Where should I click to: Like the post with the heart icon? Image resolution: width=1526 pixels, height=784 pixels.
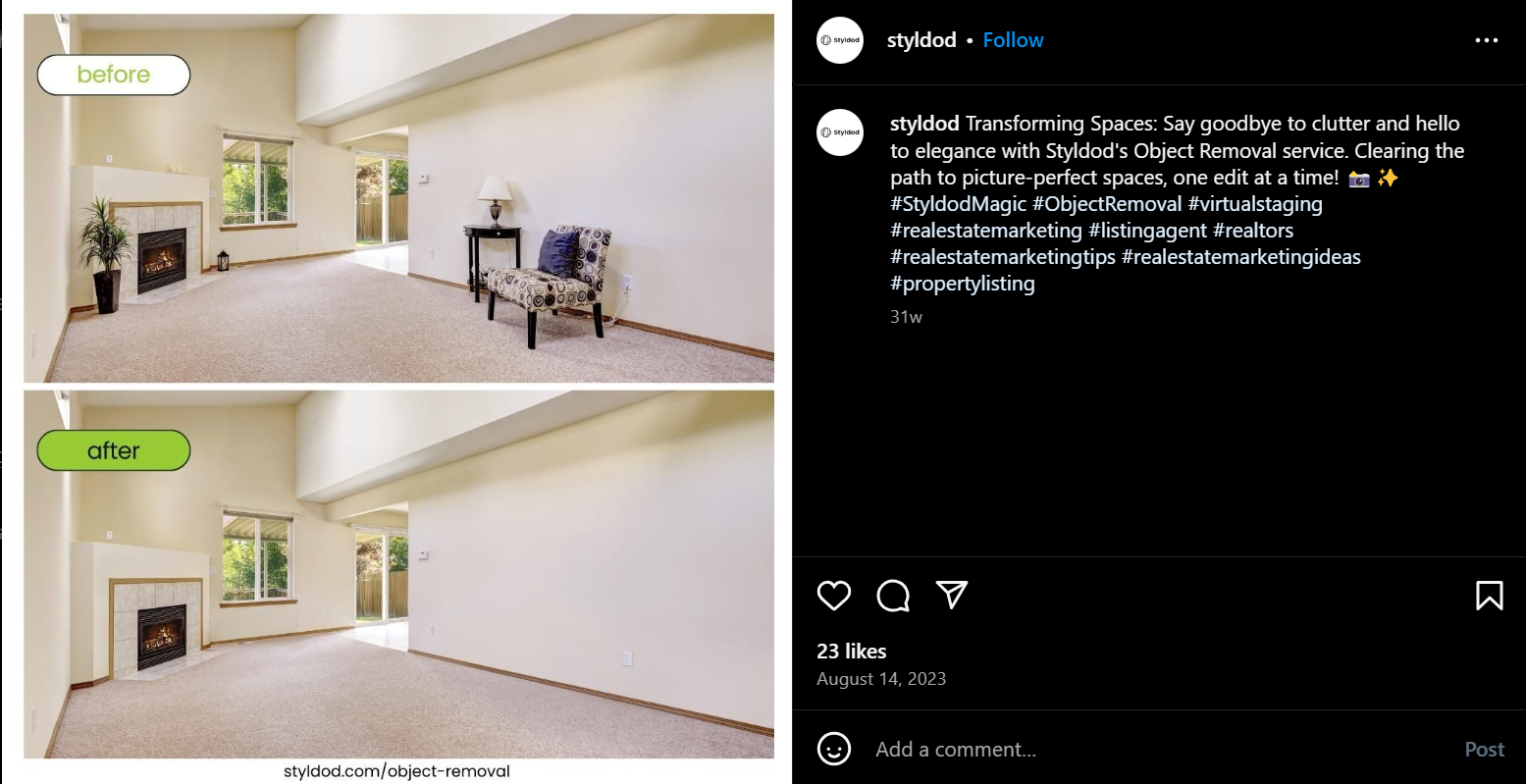click(834, 596)
